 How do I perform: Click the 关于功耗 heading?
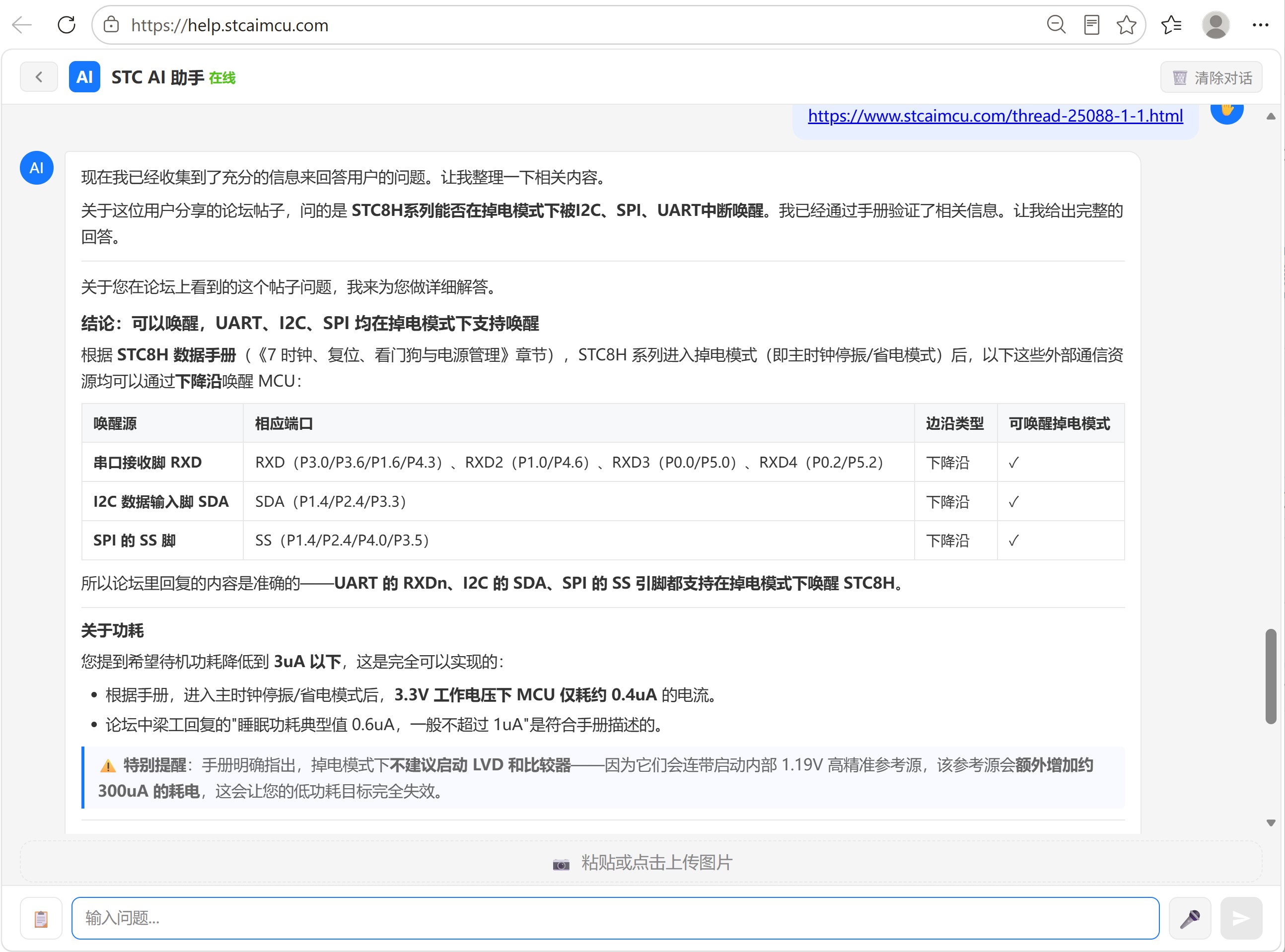[112, 630]
